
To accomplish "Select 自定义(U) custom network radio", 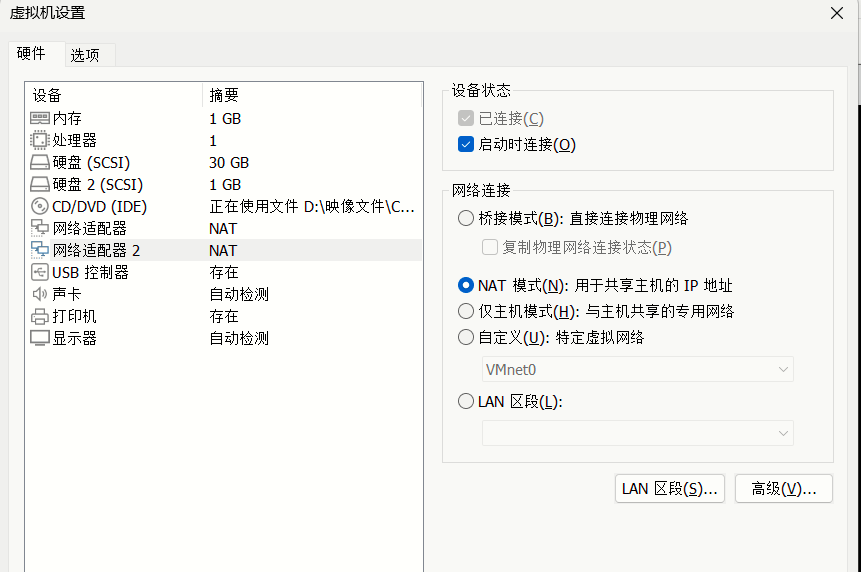I will [466, 337].
